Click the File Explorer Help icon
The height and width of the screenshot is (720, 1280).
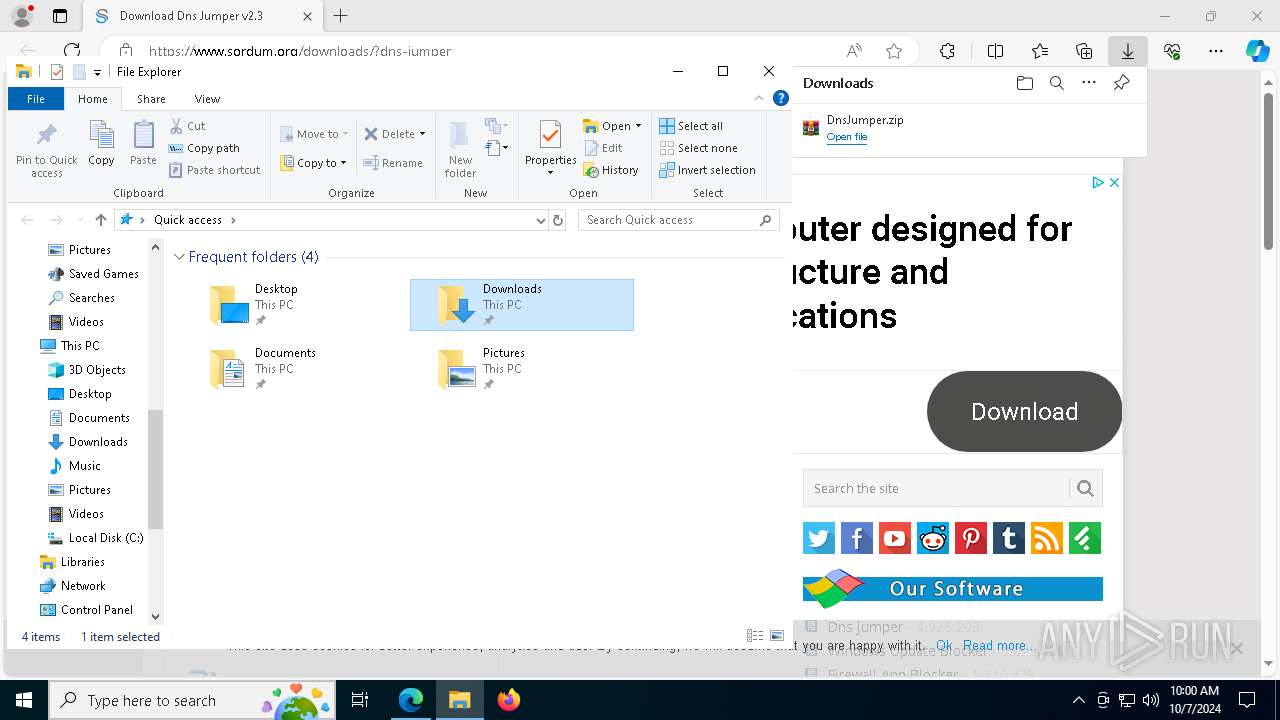pyautogui.click(x=781, y=98)
